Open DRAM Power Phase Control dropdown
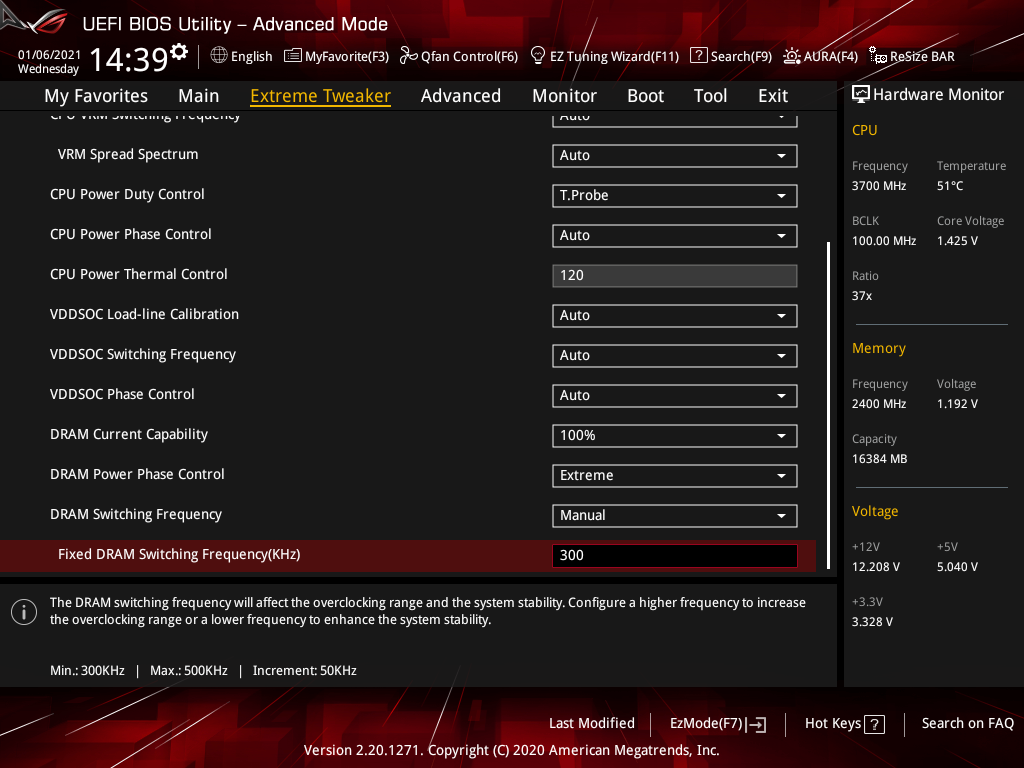 pyautogui.click(x=675, y=475)
